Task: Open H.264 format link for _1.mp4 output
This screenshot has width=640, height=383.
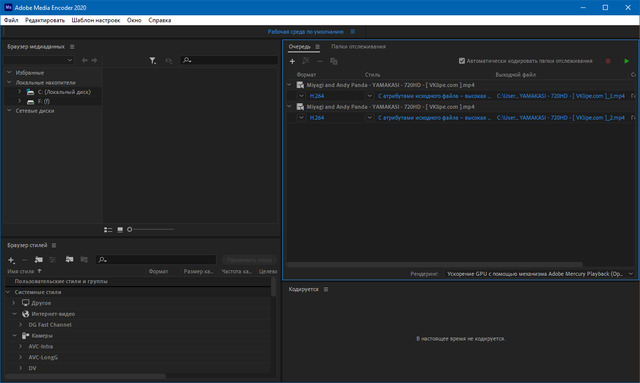Action: click(317, 96)
